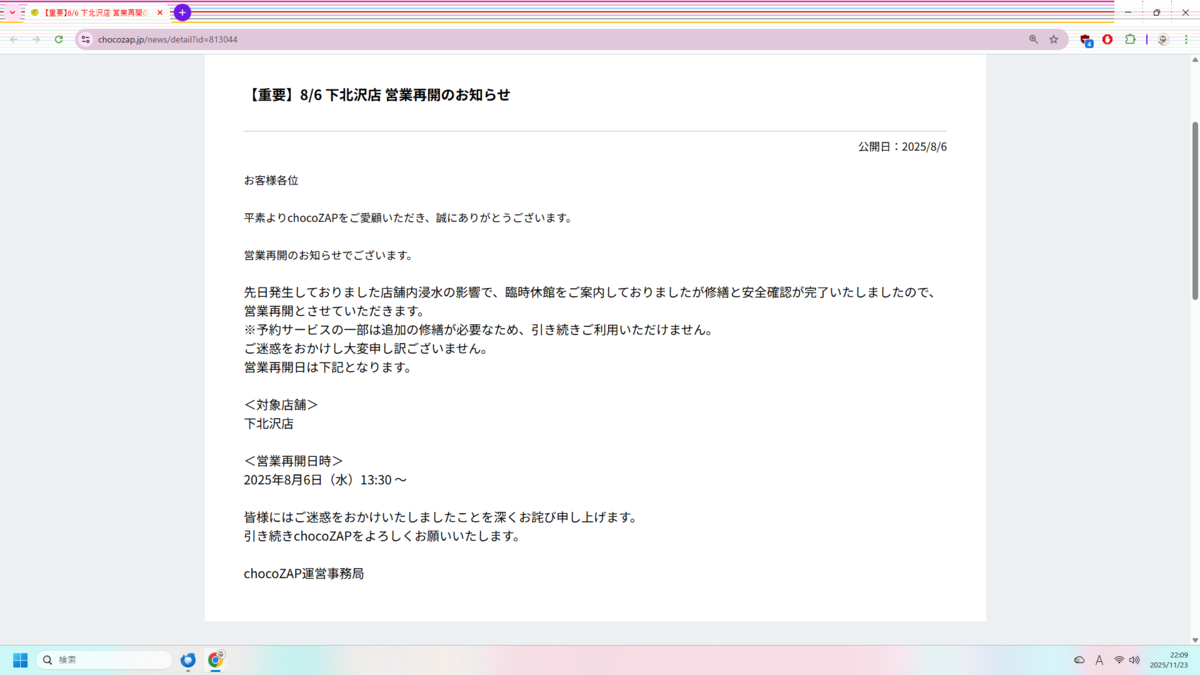
Task: View site information icon in address bar
Action: point(86,39)
